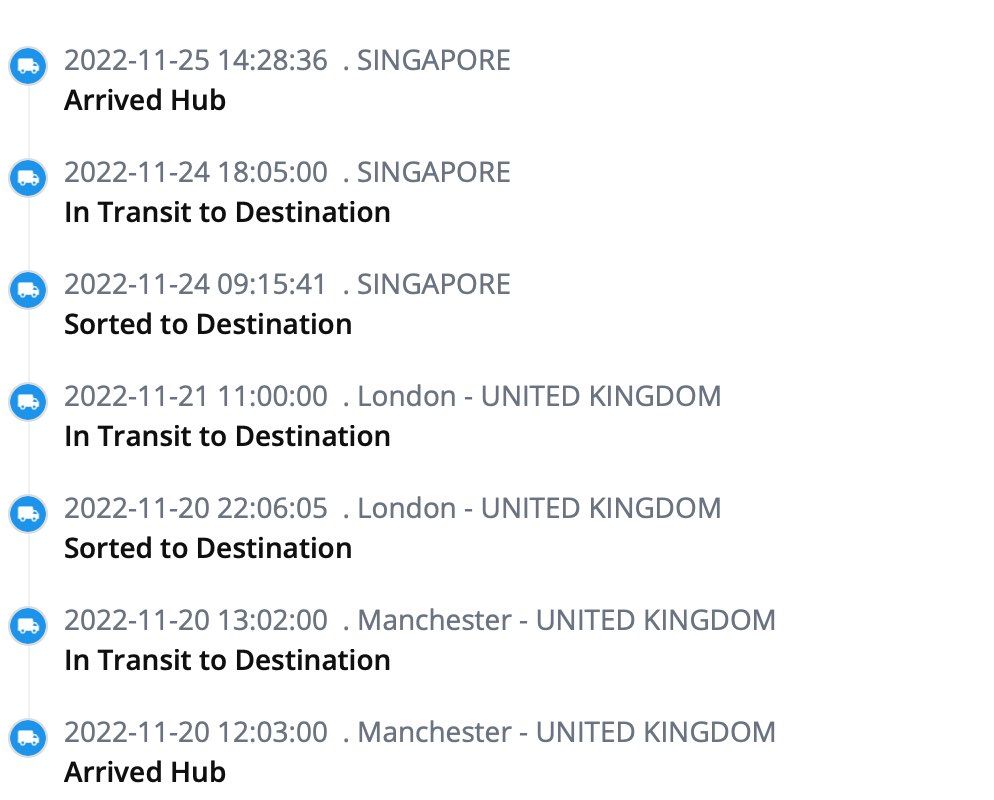Viewport: 994px width, 800px height.
Task: Click the bottom 'Arrived Hub' Manchester status
Action: coord(145,772)
